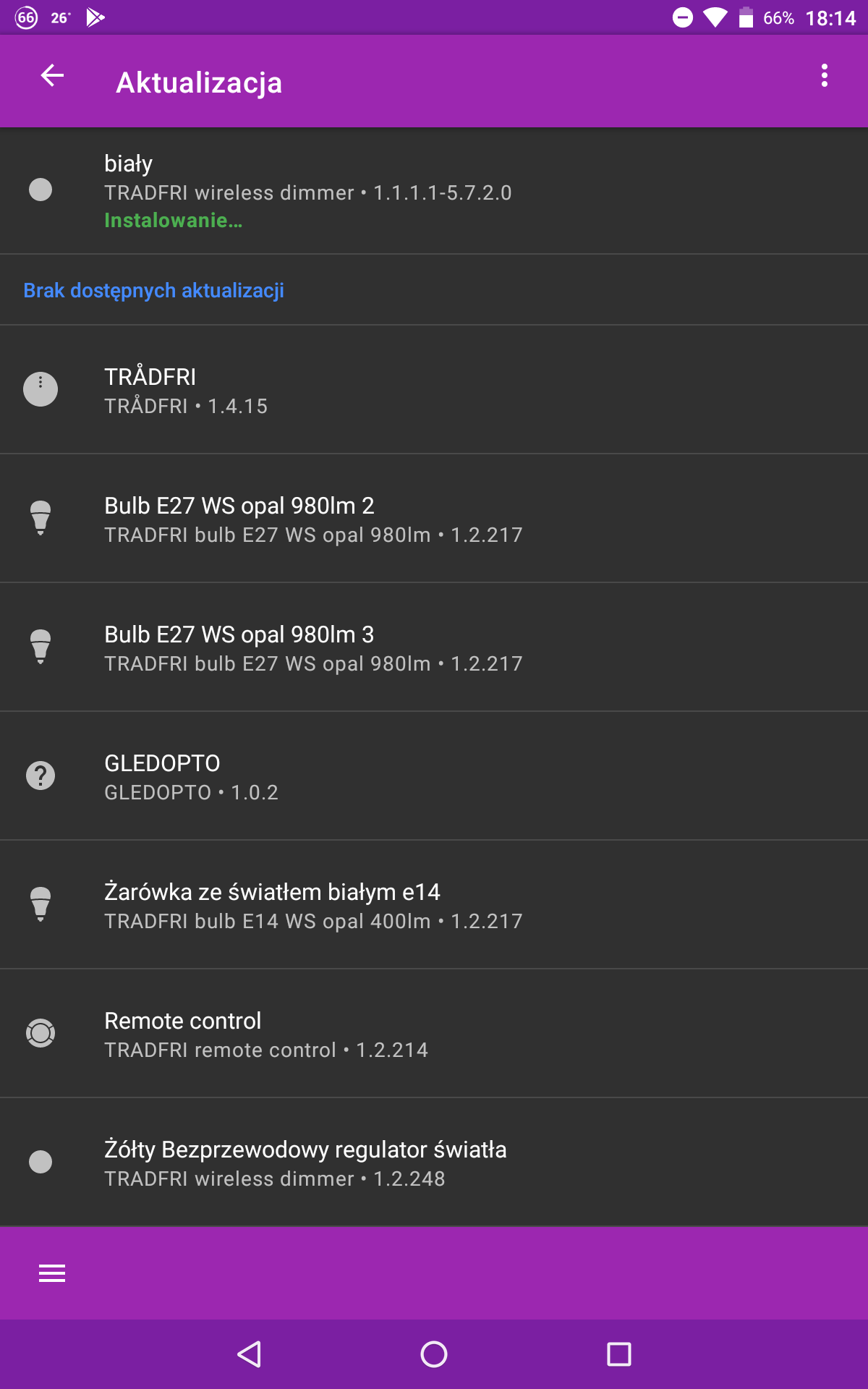Tap the TRÅDFRI gateway device icon
Image resolution: width=868 pixels, height=1389 pixels.
click(x=41, y=389)
